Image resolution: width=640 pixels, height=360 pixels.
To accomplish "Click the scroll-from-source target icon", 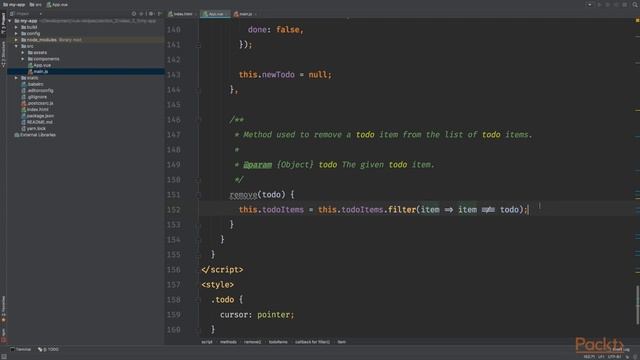I will (134, 14).
